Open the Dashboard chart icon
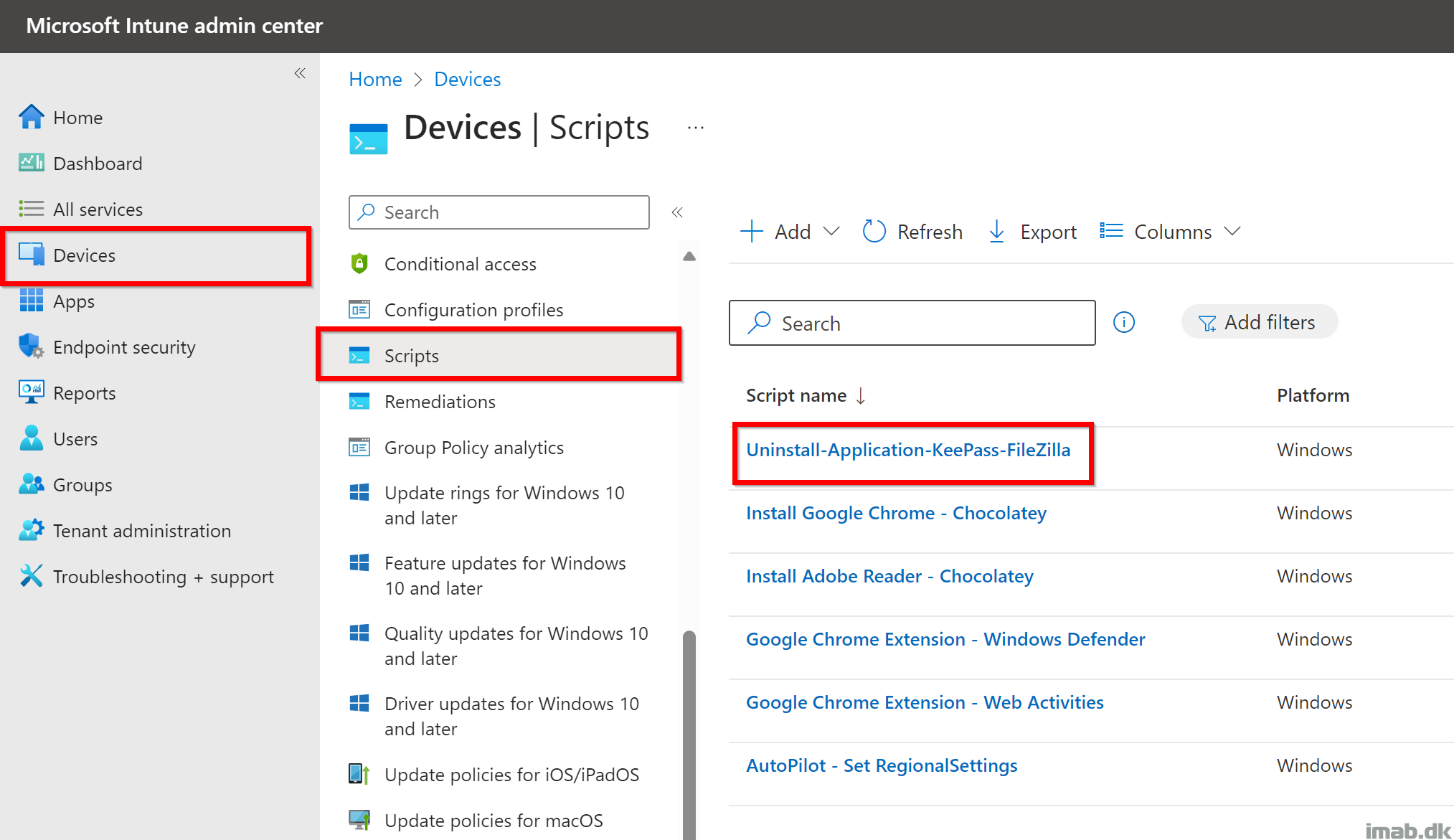 32,163
